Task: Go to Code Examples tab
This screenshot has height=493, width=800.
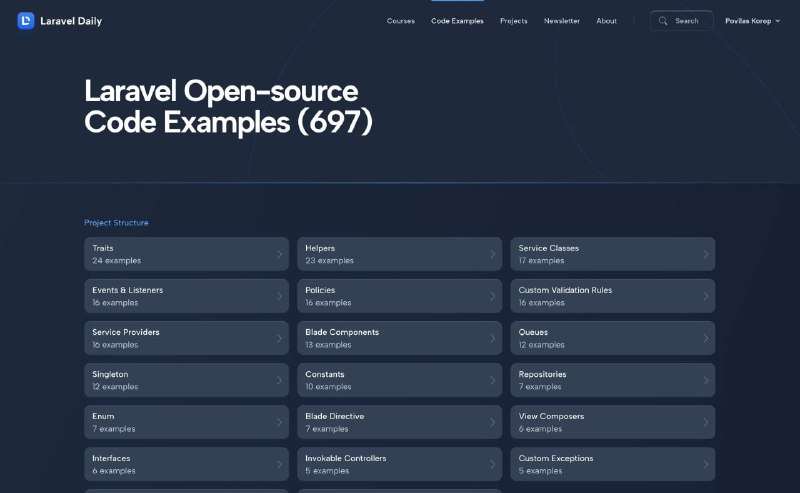Action: 457,21
